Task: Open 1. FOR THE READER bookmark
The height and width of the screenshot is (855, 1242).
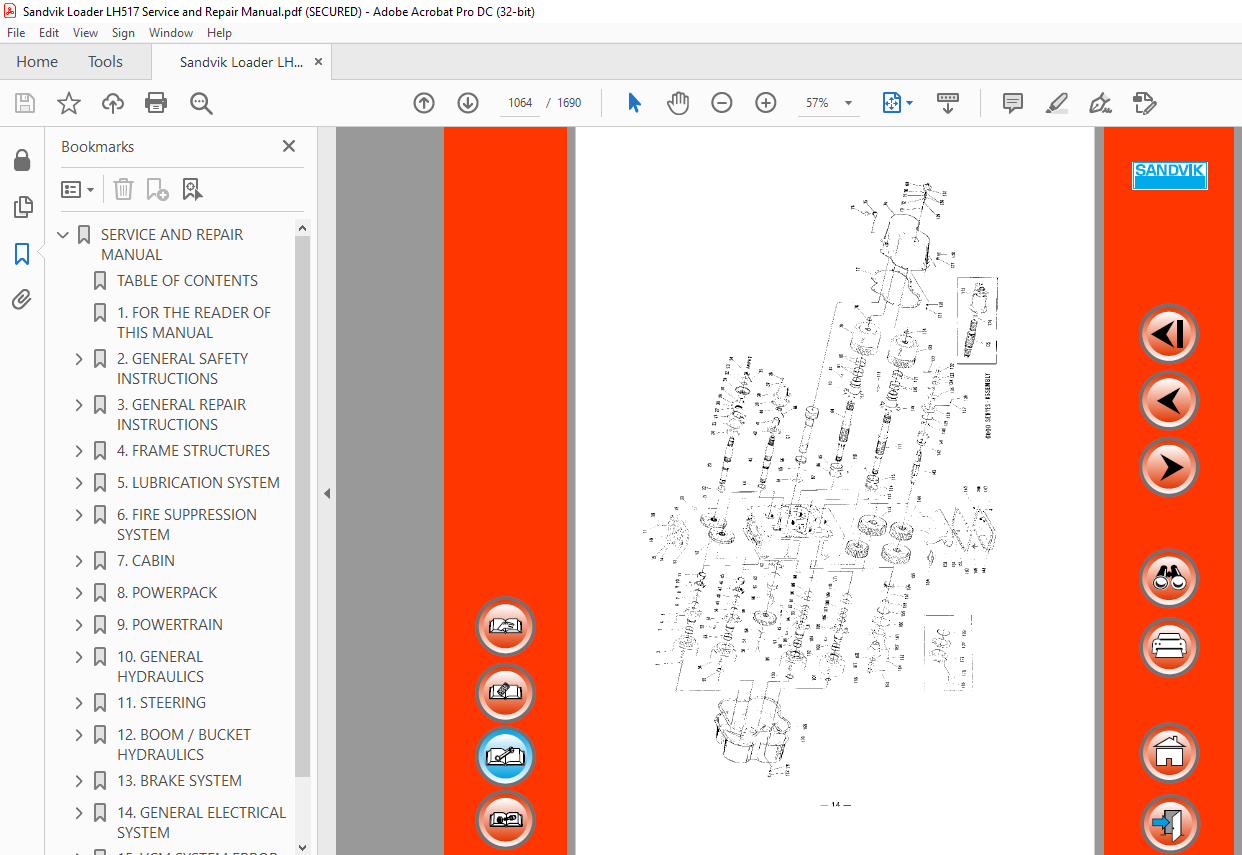Action: click(x=194, y=323)
